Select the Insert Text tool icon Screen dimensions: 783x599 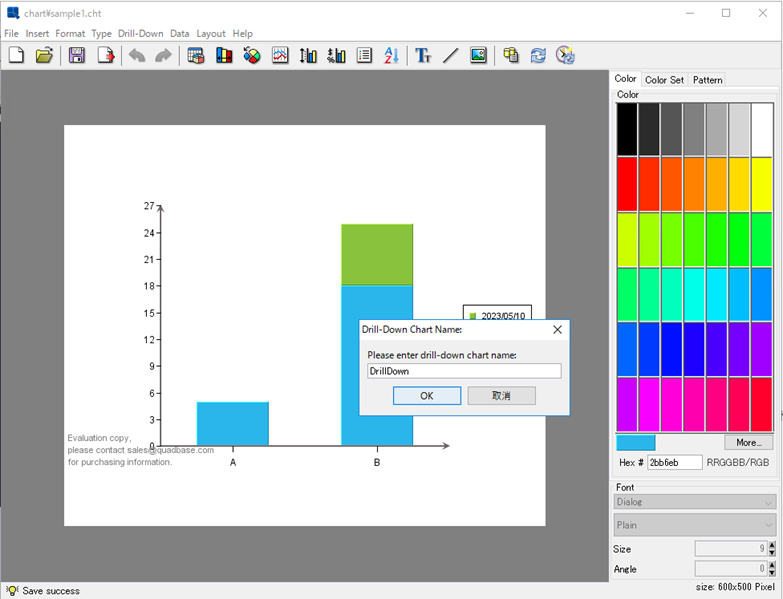(423, 56)
